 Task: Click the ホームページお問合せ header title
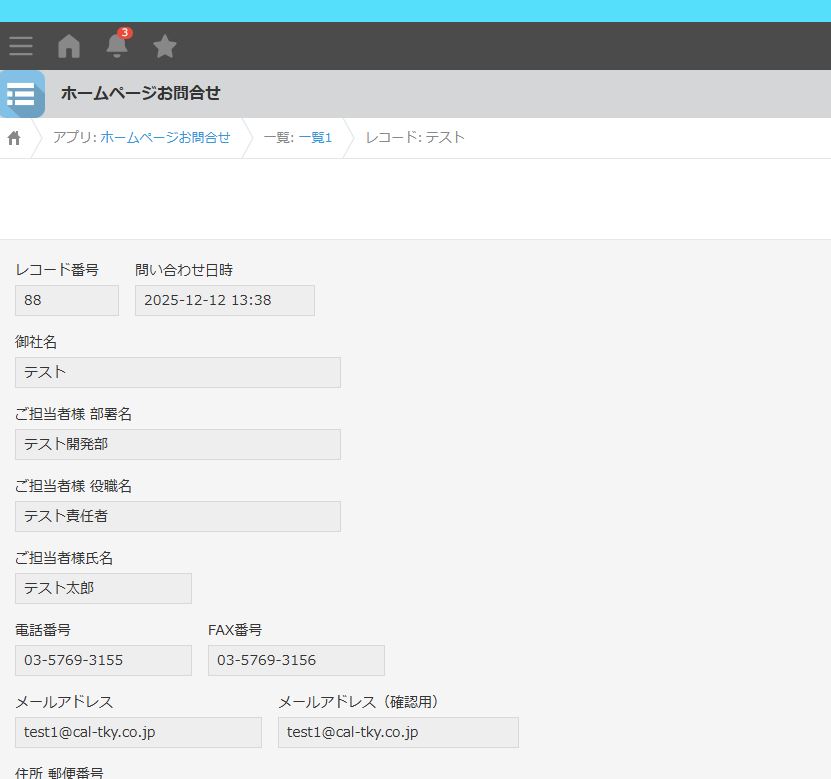coord(140,94)
